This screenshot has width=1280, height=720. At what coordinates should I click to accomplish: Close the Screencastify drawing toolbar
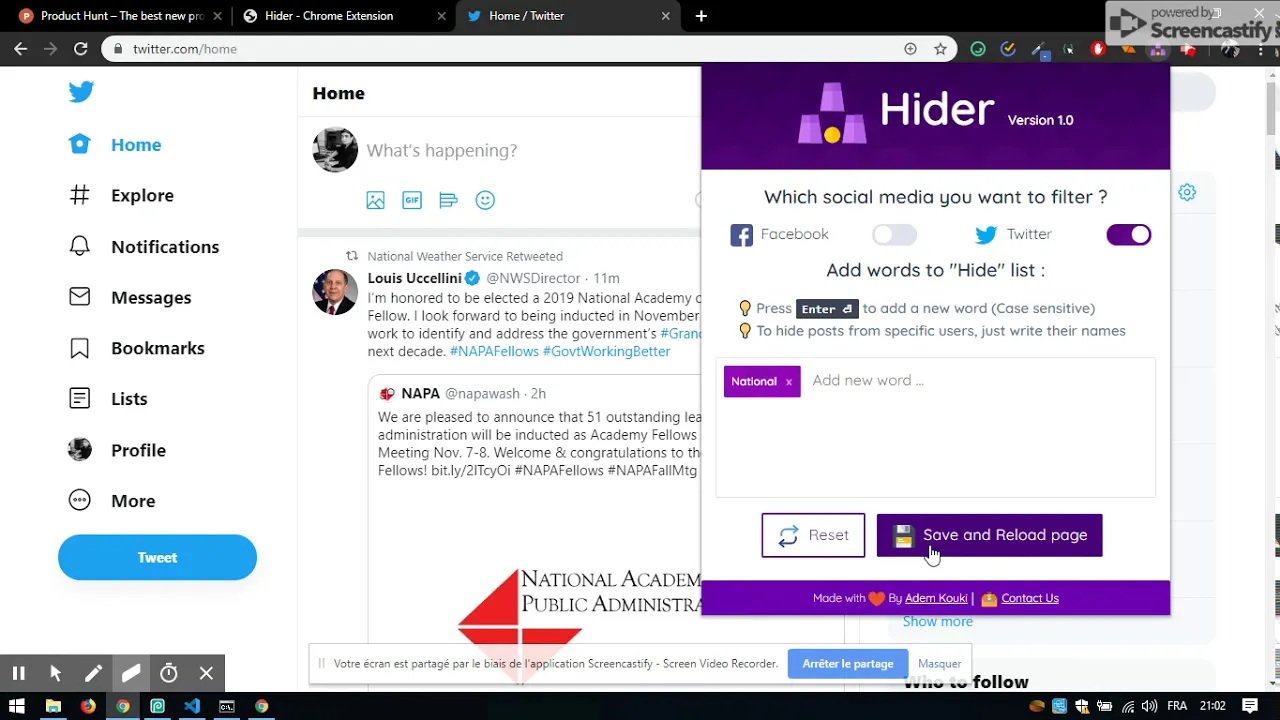(206, 674)
